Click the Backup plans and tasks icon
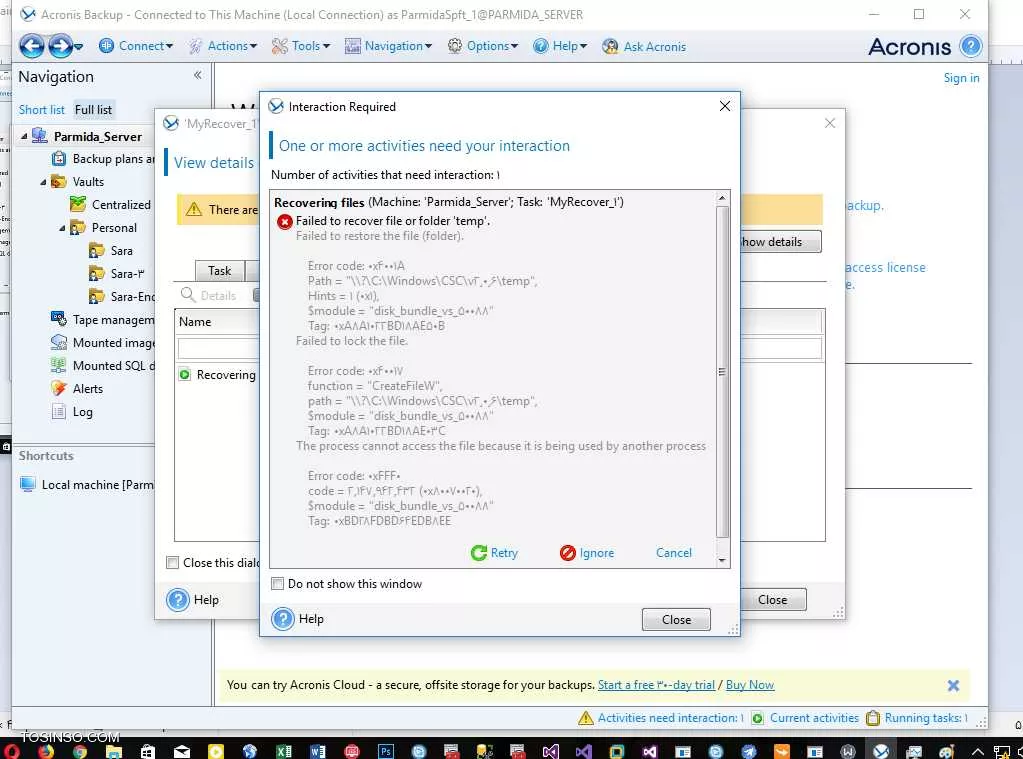The image size is (1023, 759). 59,159
